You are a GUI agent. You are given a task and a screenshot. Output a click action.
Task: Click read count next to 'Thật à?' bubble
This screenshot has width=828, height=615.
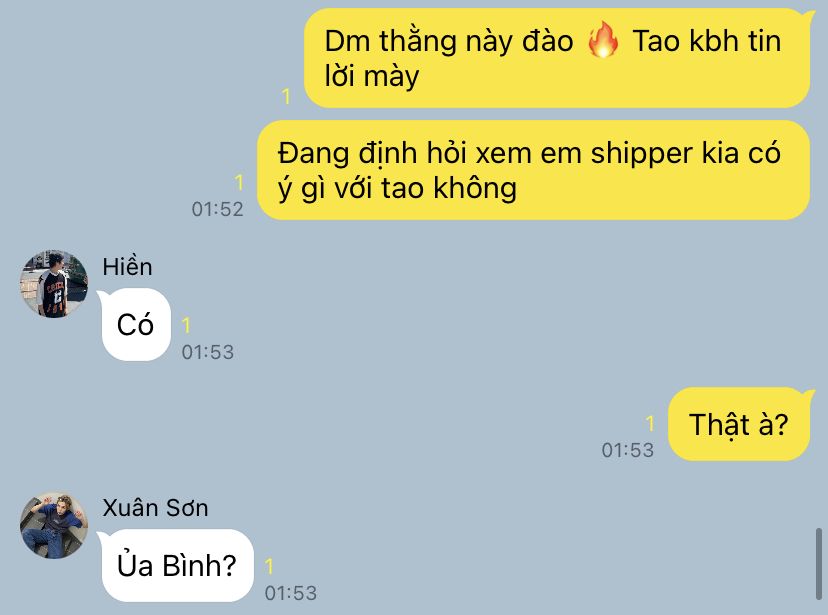(x=650, y=423)
